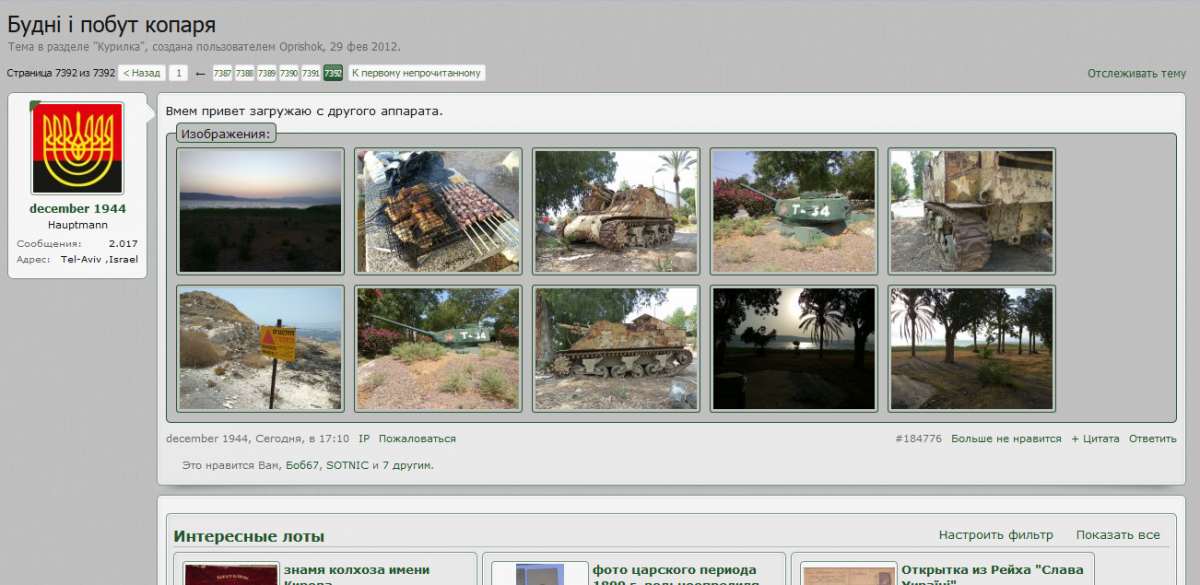The width and height of the screenshot is (1200, 585).
Task: Open 'Настроить фильтр' for lots
Action: [995, 535]
